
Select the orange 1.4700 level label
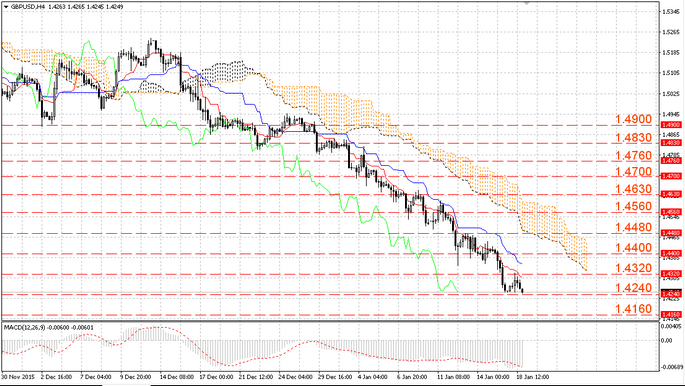(x=633, y=172)
